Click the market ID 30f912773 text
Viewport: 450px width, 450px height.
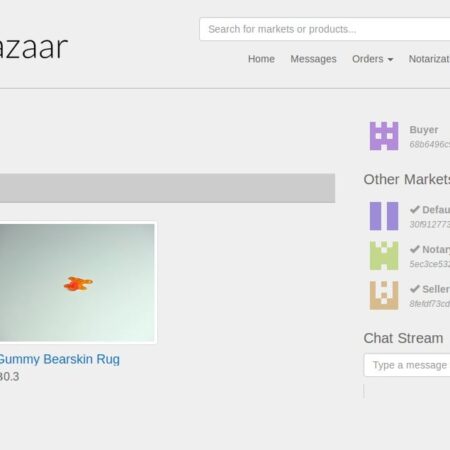coord(430,224)
